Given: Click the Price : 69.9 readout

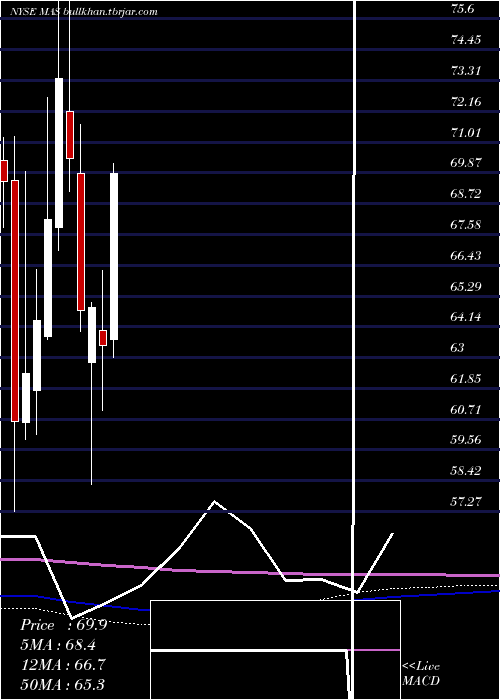Looking at the screenshot, I should (63, 625).
